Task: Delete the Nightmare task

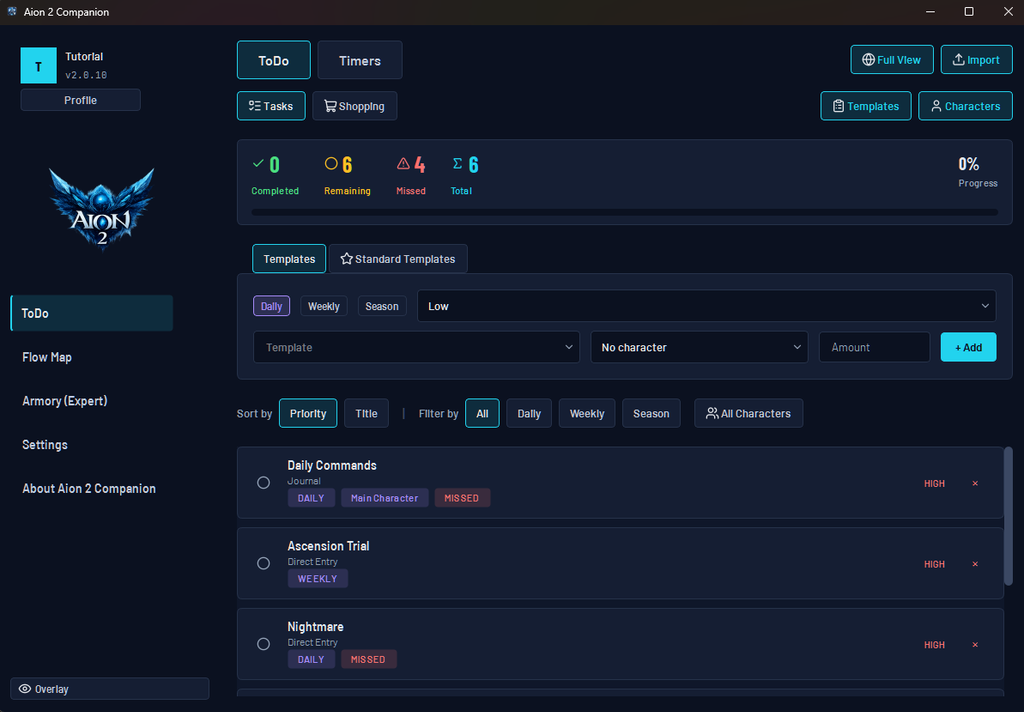Action: tap(975, 645)
